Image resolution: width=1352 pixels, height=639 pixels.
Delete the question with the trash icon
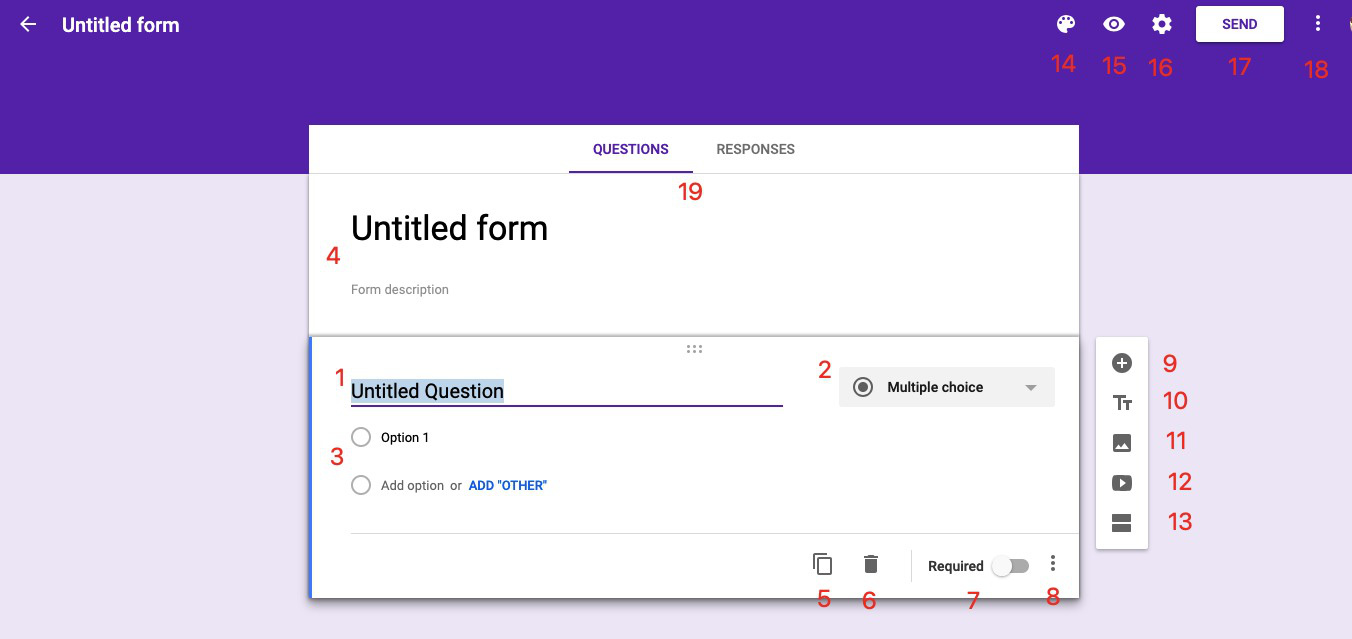pos(869,564)
